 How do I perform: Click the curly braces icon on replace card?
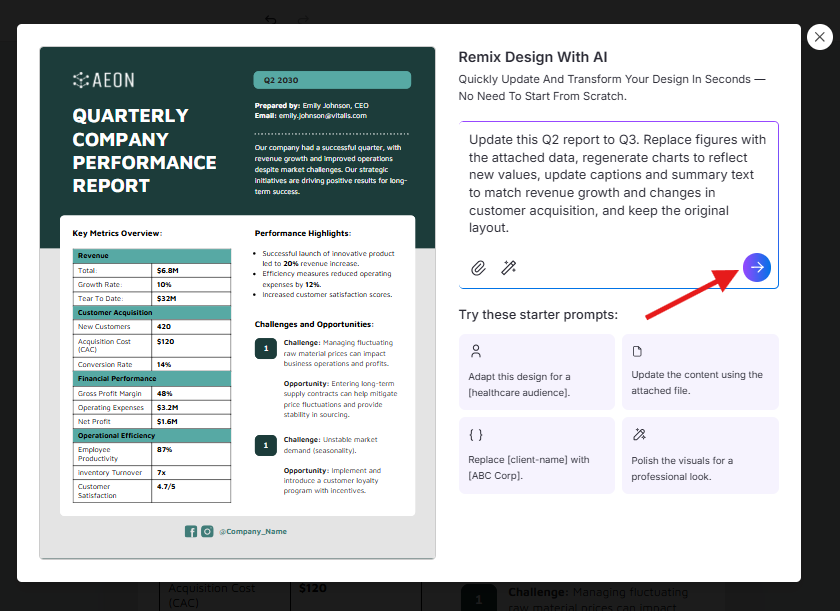coord(476,434)
